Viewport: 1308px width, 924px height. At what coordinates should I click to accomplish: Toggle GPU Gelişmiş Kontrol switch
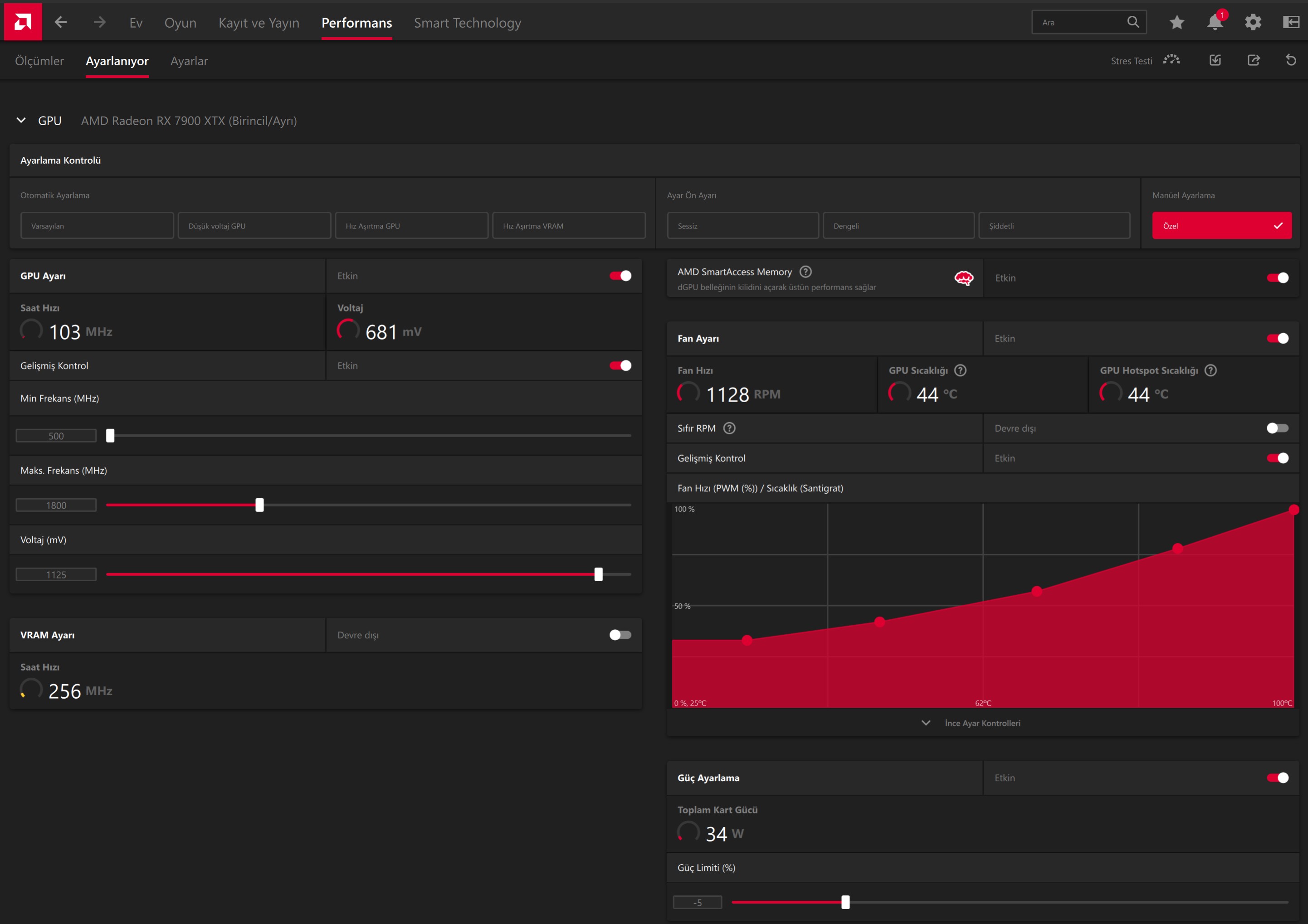[x=620, y=365]
